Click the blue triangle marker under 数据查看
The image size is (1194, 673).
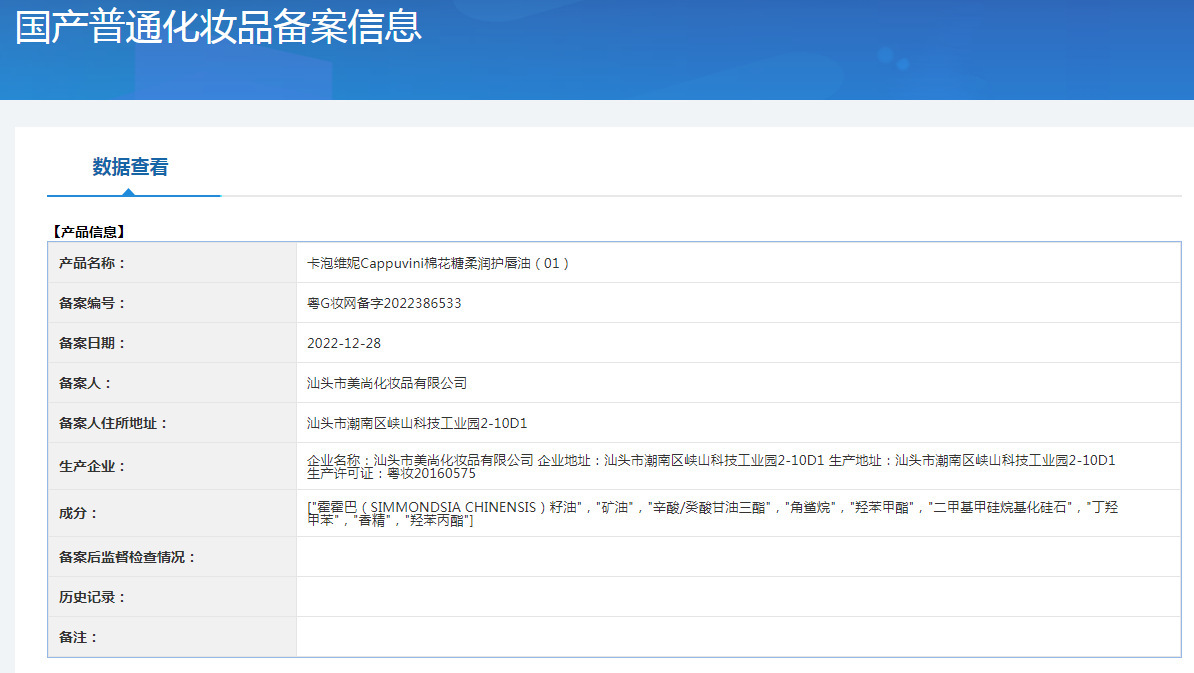coord(129,192)
